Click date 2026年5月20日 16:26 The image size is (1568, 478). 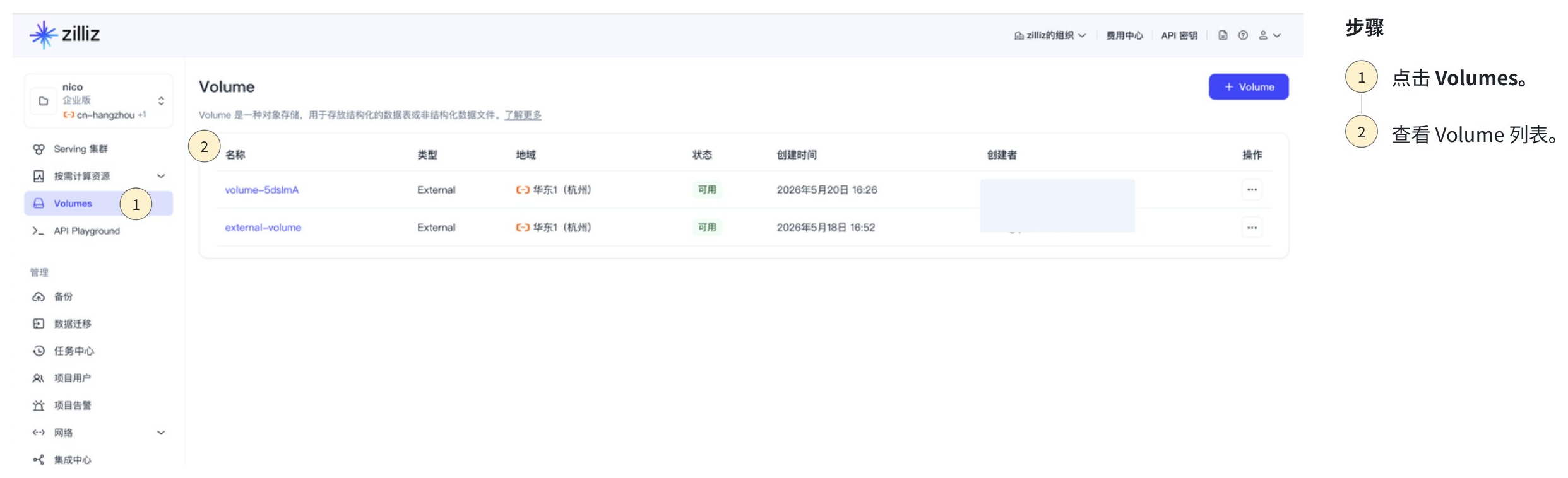point(827,189)
